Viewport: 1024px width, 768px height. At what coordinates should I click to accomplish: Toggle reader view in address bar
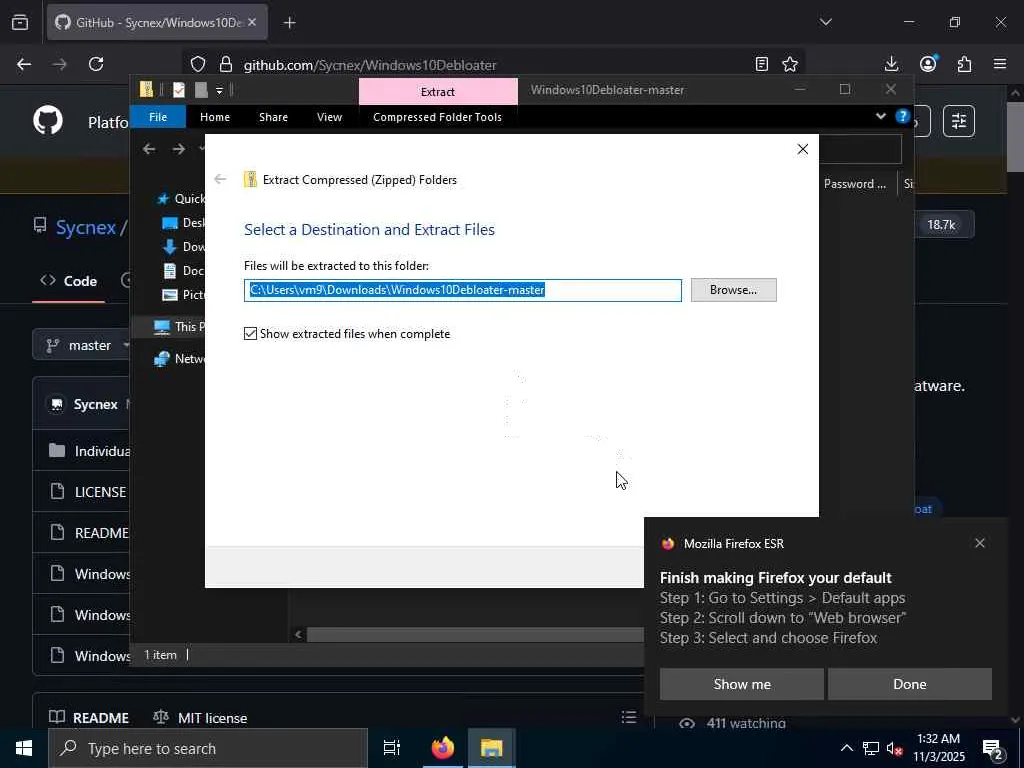[761, 64]
